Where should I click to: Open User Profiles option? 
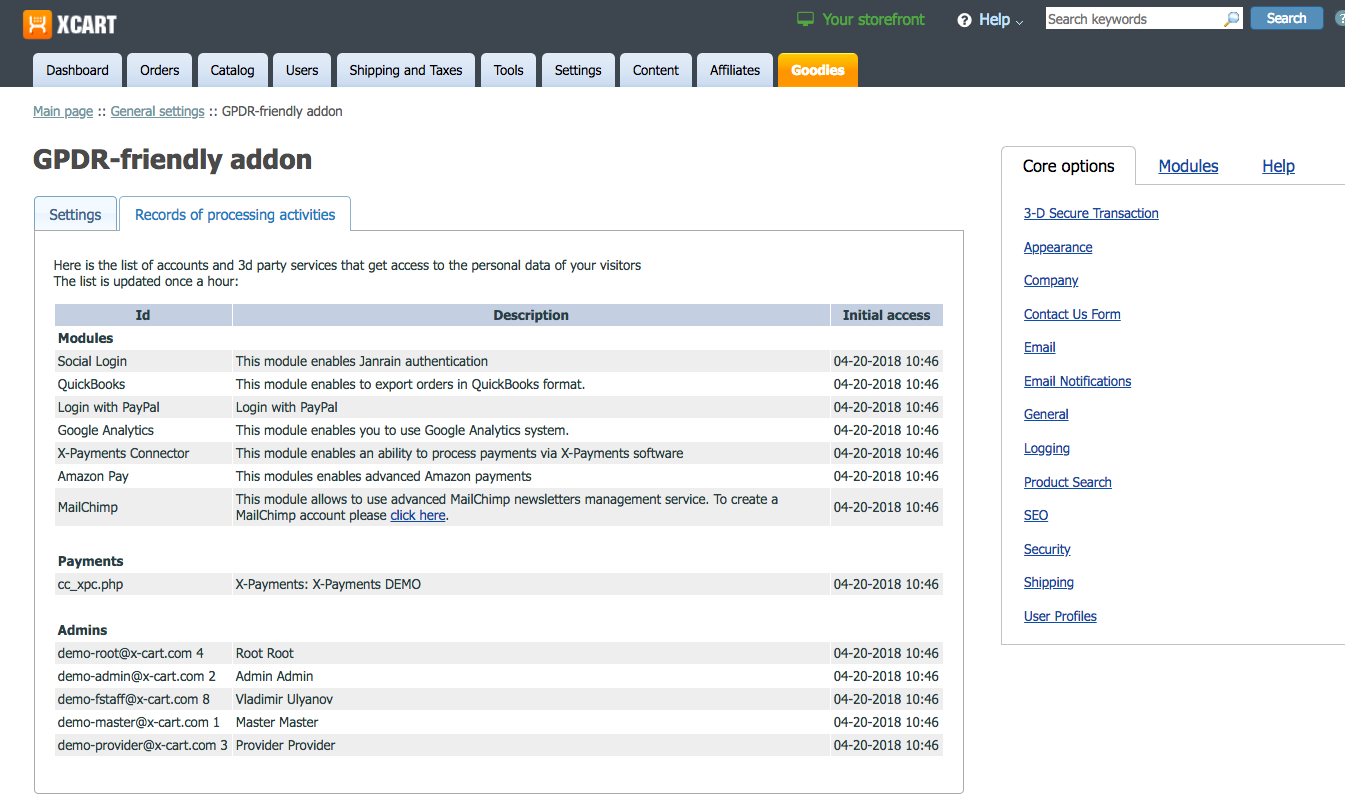1060,616
